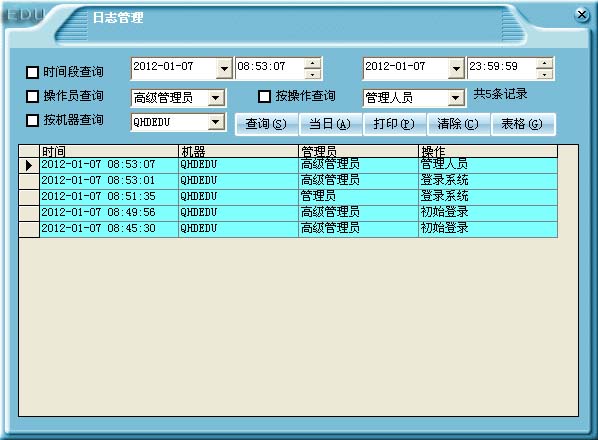Viewport: 598px width, 440px height.
Task: Click the 查询(S) button
Action: 266,124
